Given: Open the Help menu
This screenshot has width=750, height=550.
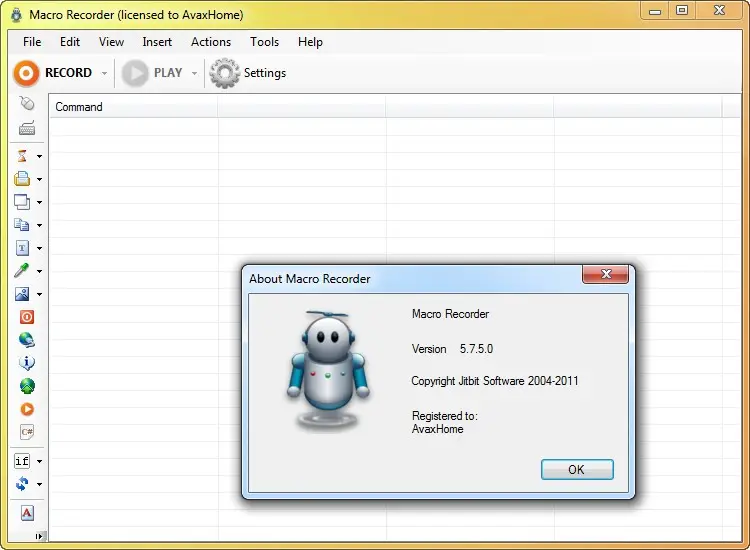Looking at the screenshot, I should coord(310,42).
